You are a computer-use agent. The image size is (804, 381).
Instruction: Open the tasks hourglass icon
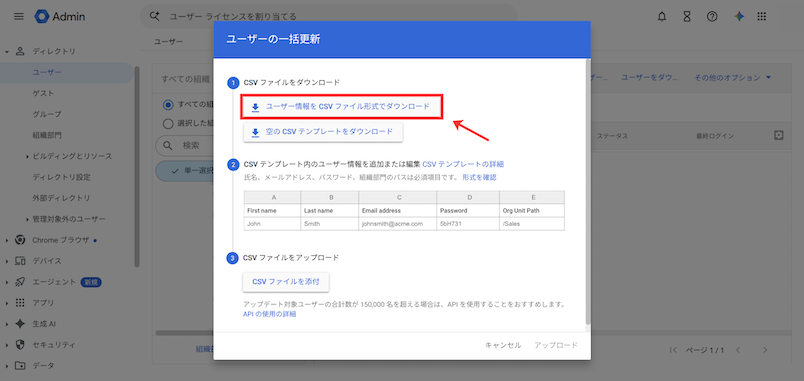point(687,16)
